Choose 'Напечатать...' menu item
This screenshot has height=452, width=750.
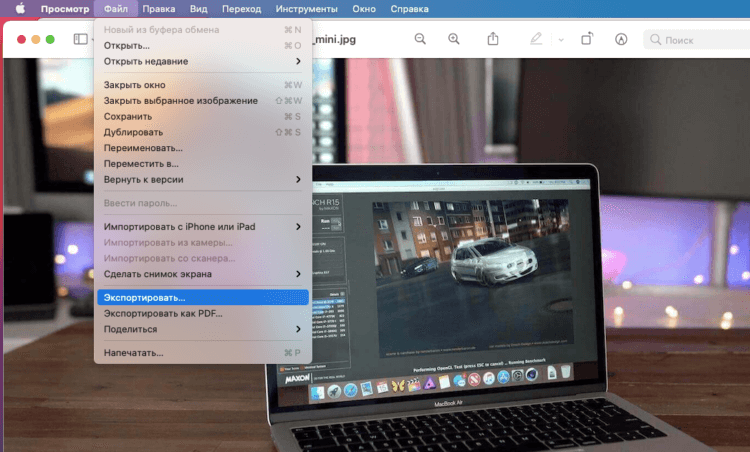202,353
